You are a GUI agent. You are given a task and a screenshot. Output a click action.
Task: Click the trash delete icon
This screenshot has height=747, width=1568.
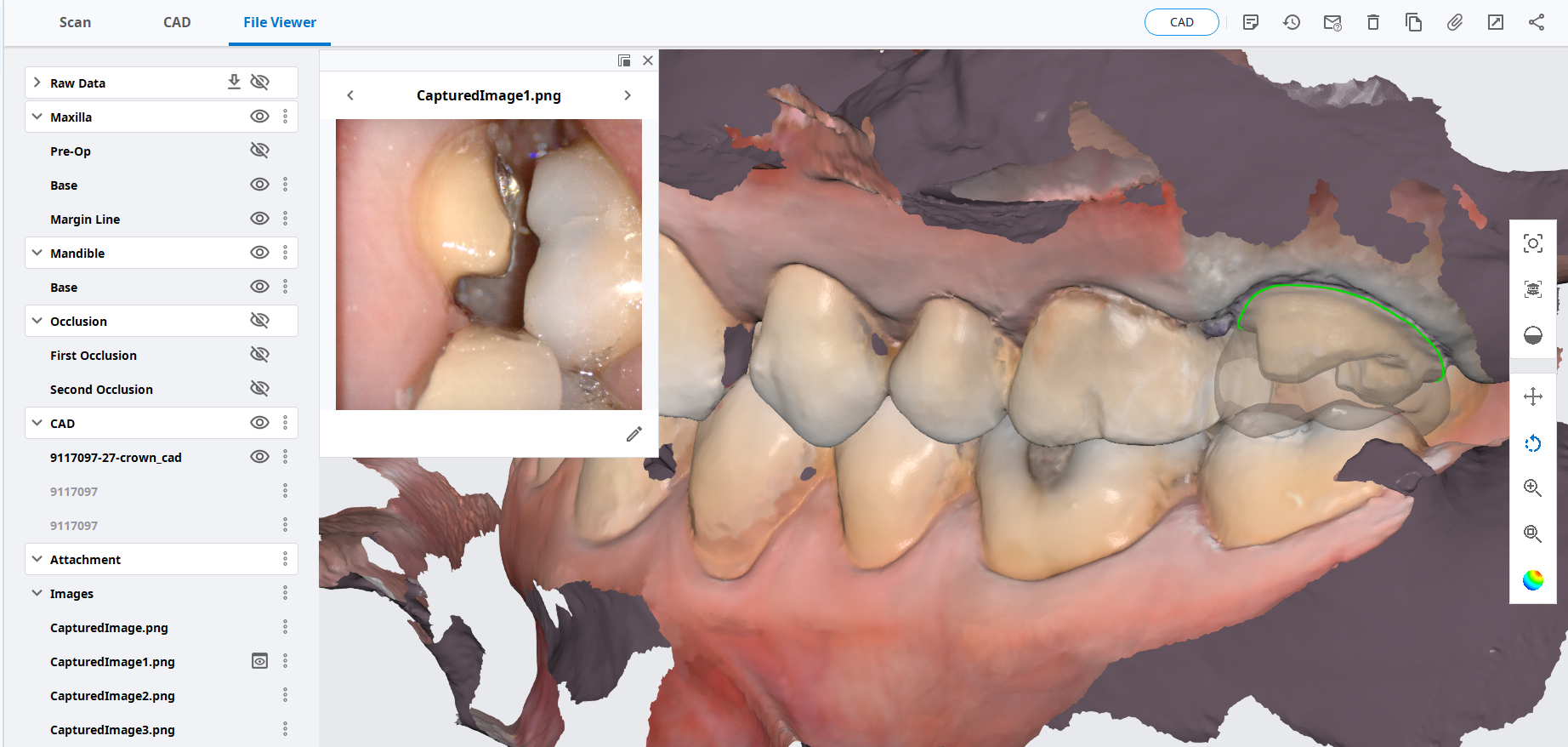point(1373,22)
